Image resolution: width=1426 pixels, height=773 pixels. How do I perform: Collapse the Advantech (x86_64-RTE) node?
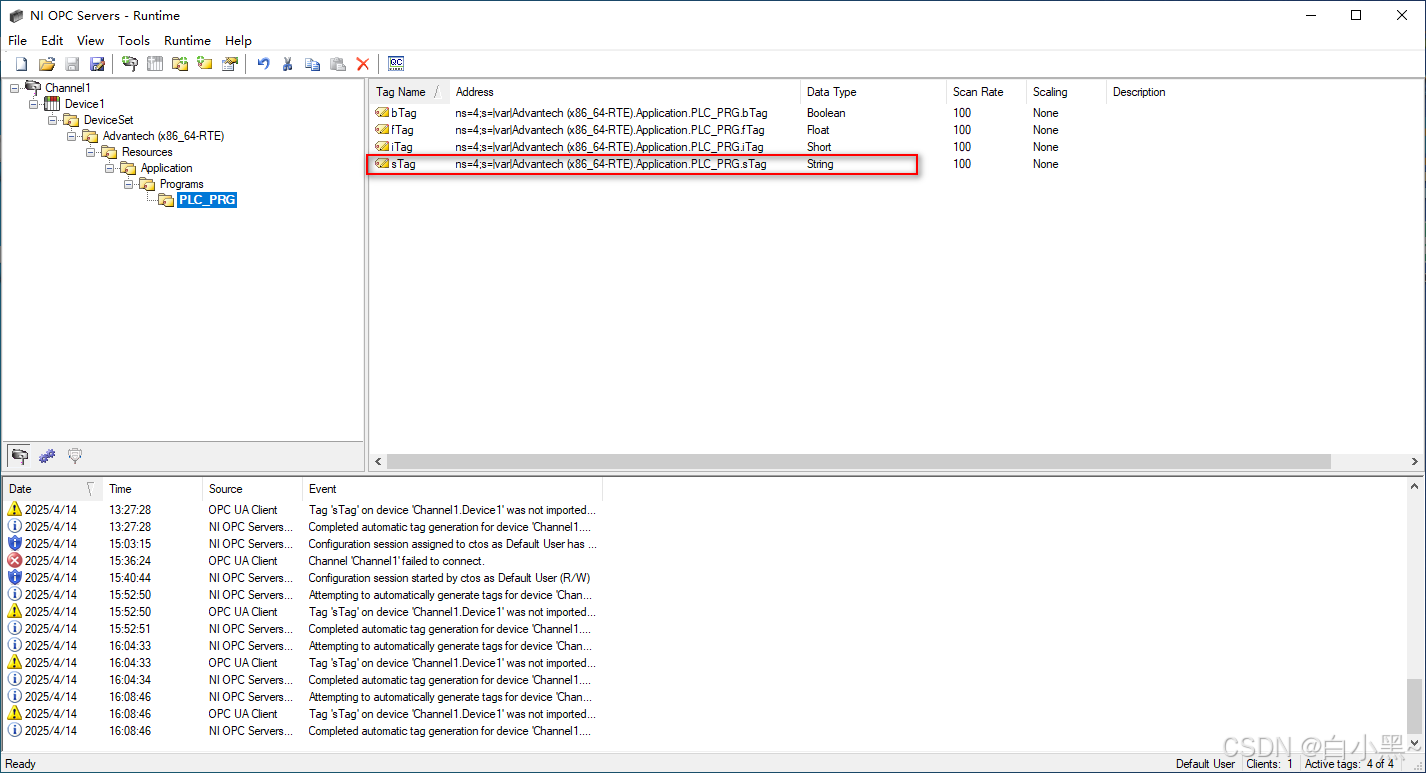click(x=72, y=136)
